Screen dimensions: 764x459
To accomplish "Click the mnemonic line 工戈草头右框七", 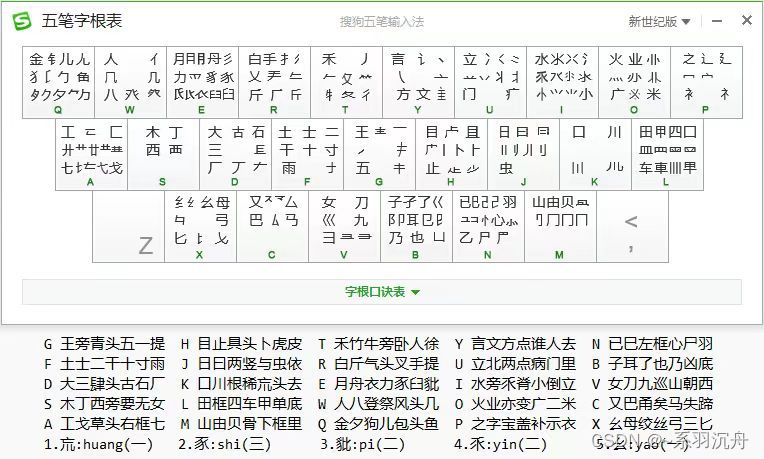I will click(x=113, y=424).
